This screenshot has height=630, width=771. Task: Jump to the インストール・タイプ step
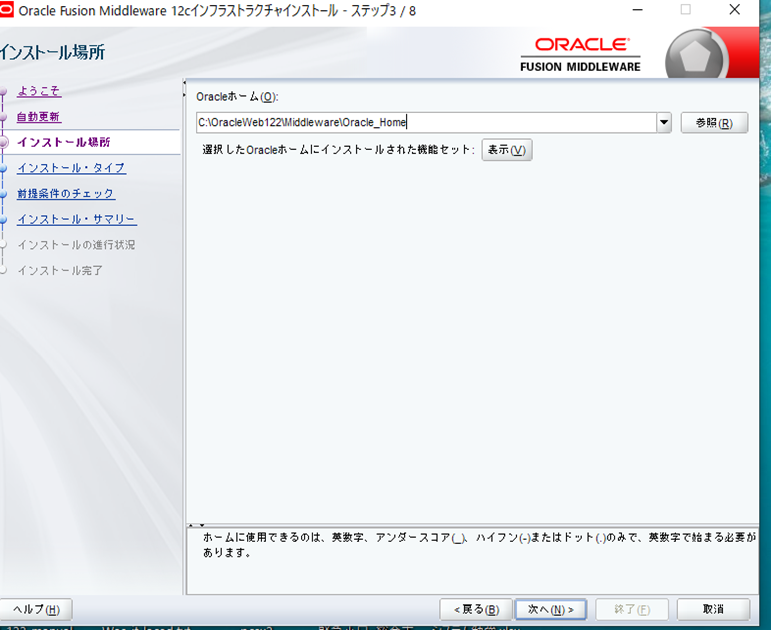(x=71, y=168)
